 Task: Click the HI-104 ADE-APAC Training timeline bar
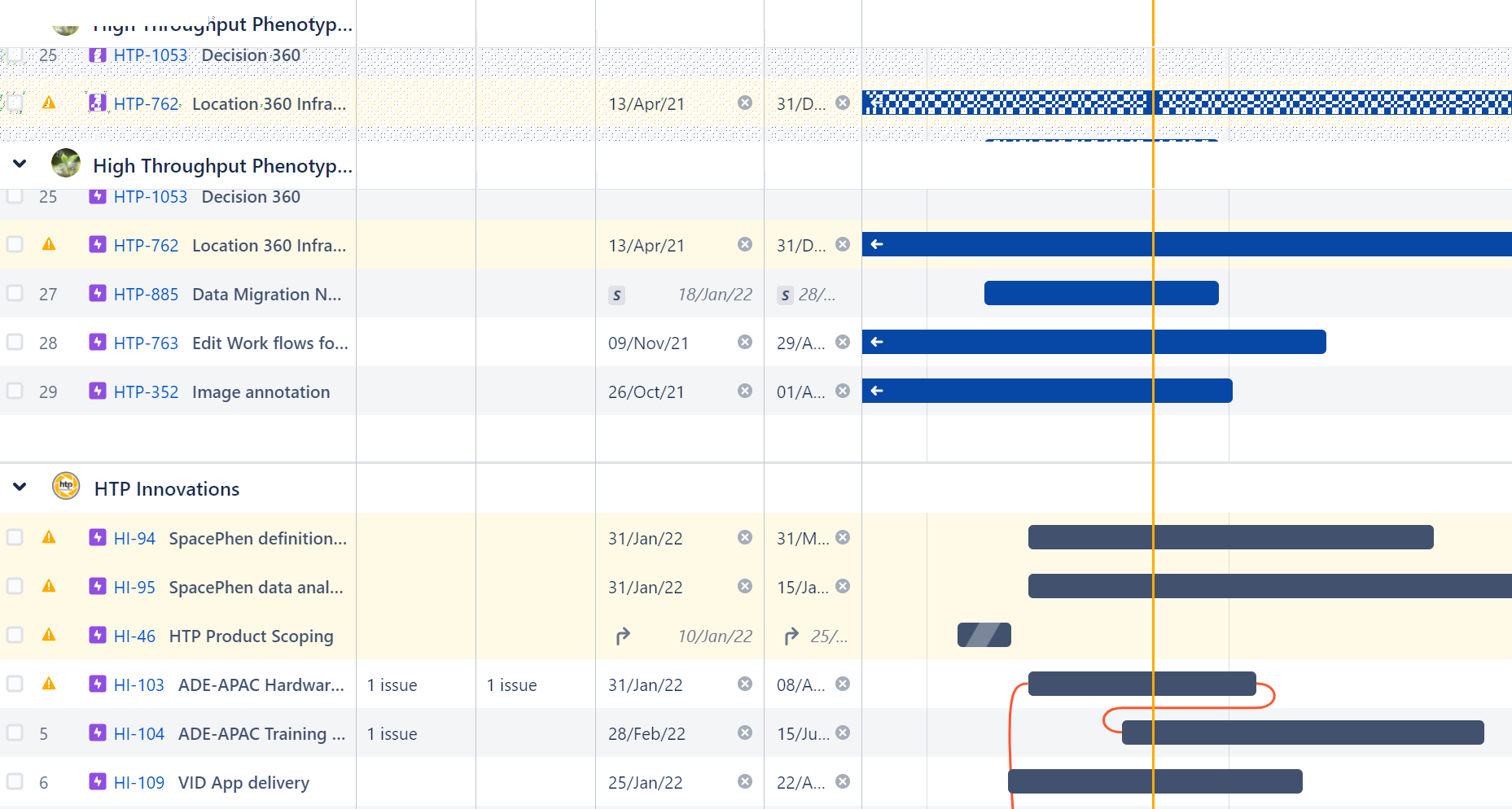[x=1303, y=732]
